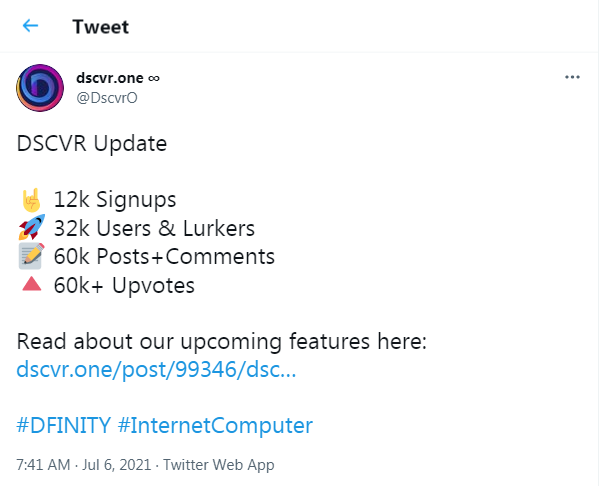Click the red upvote triangle emoji

coord(32,284)
